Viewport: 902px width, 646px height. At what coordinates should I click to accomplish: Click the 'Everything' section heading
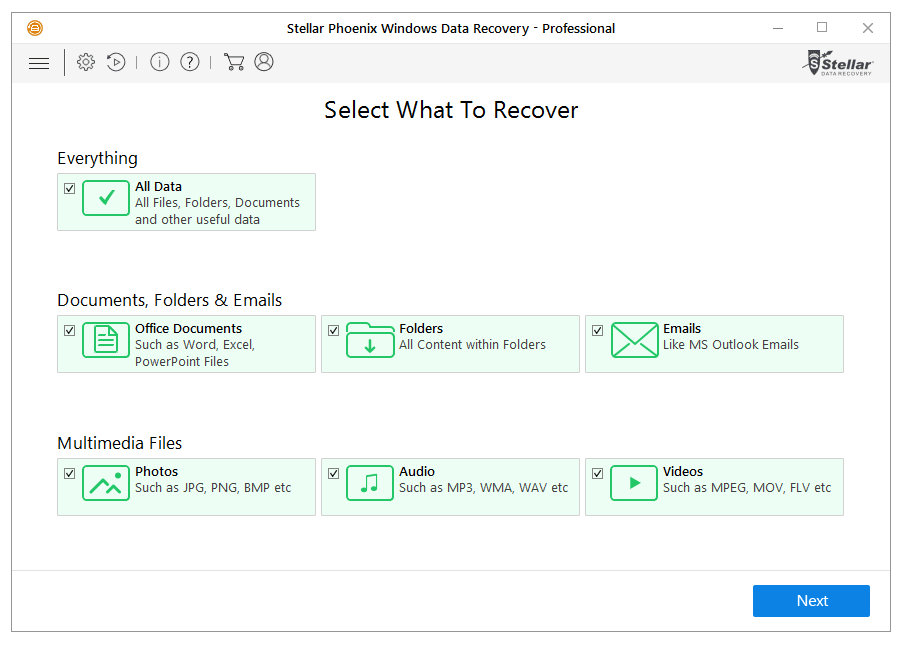[x=98, y=158]
